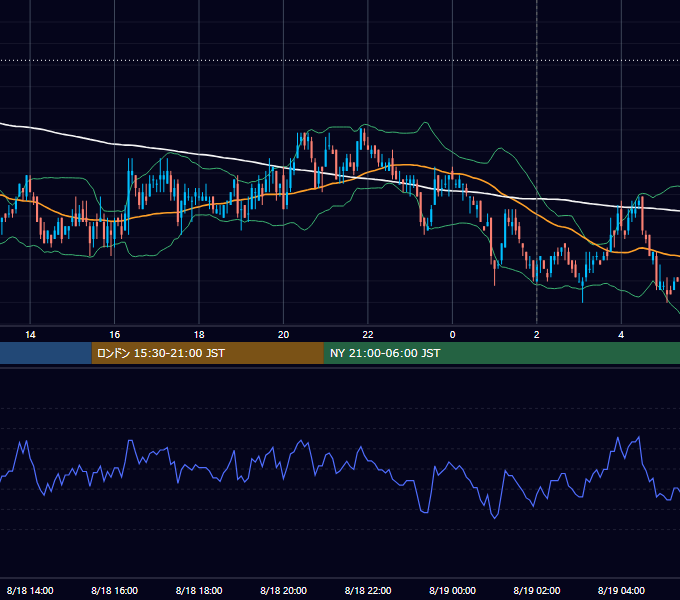Click the hour label 18 on time axis
Image resolution: width=680 pixels, height=600 pixels.
click(199, 335)
